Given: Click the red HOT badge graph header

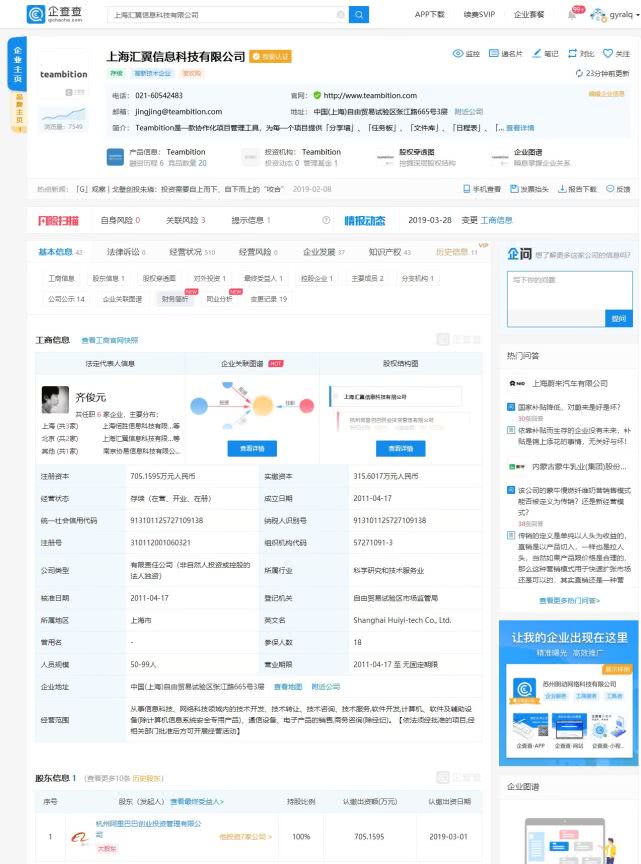Looking at the screenshot, I should click(276, 364).
